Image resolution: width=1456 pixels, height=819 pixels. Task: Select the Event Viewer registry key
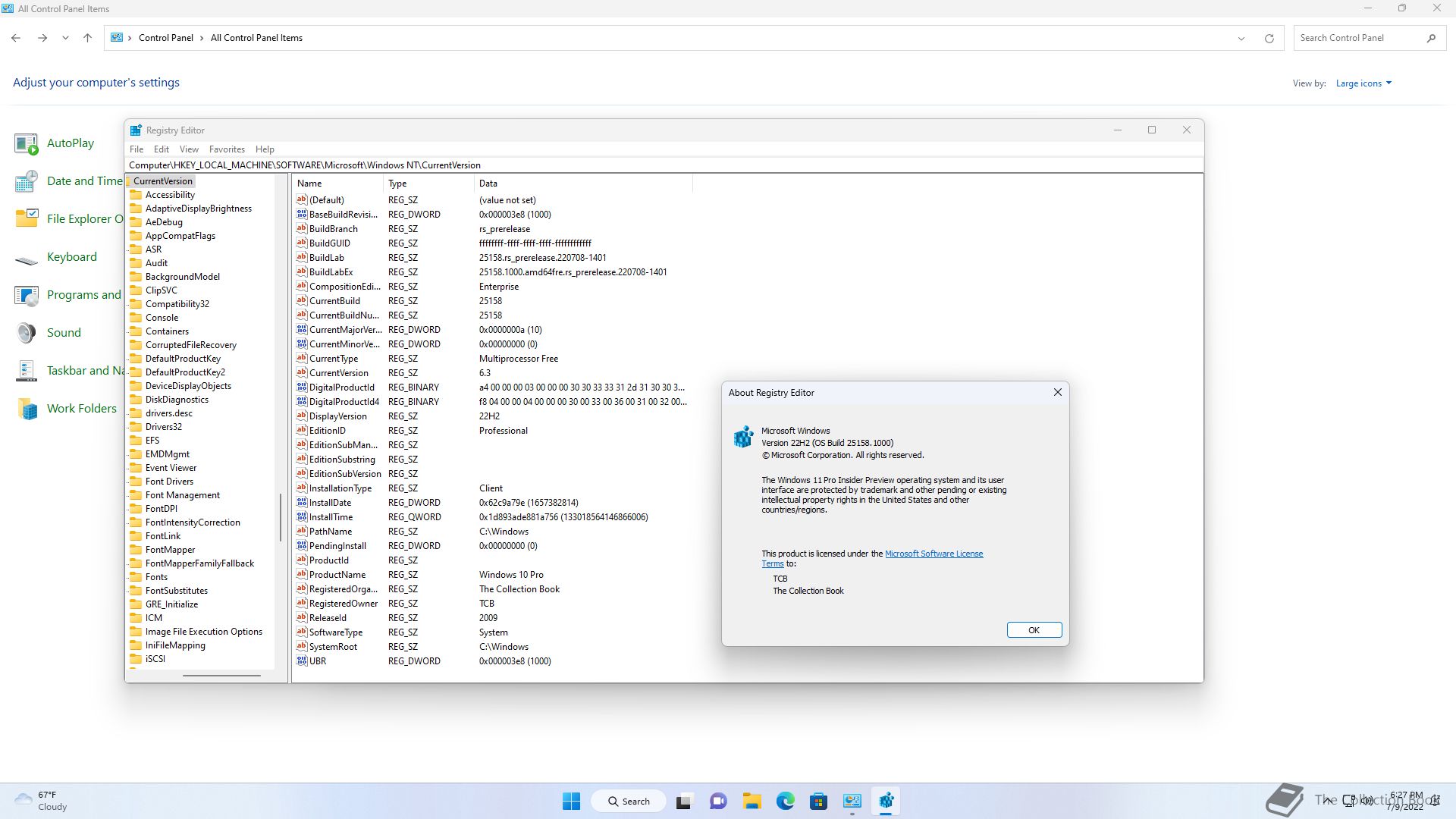pyautogui.click(x=171, y=468)
